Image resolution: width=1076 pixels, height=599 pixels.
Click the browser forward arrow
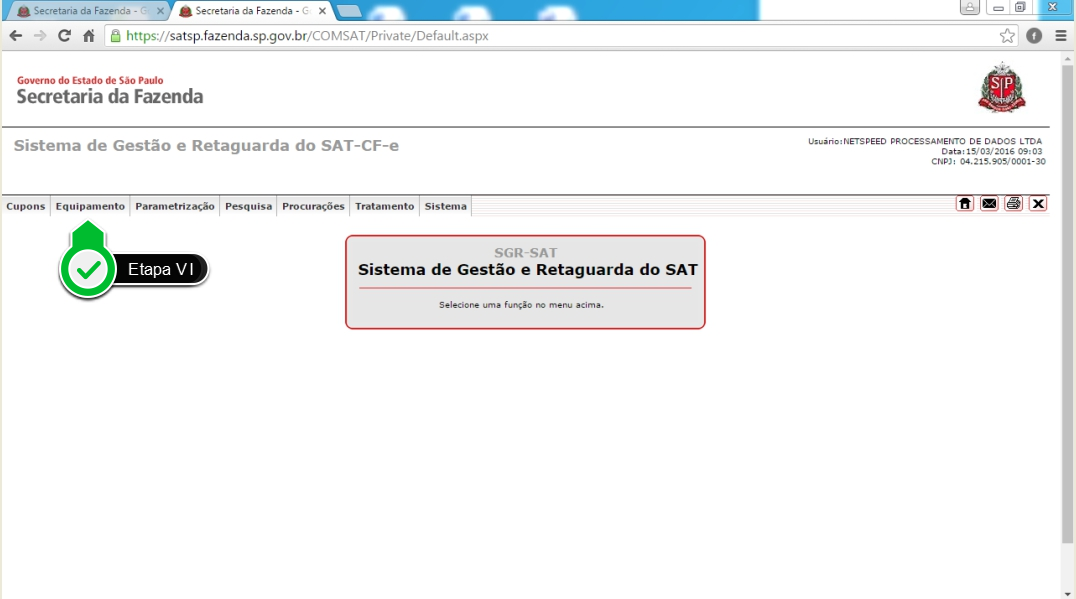point(40,36)
